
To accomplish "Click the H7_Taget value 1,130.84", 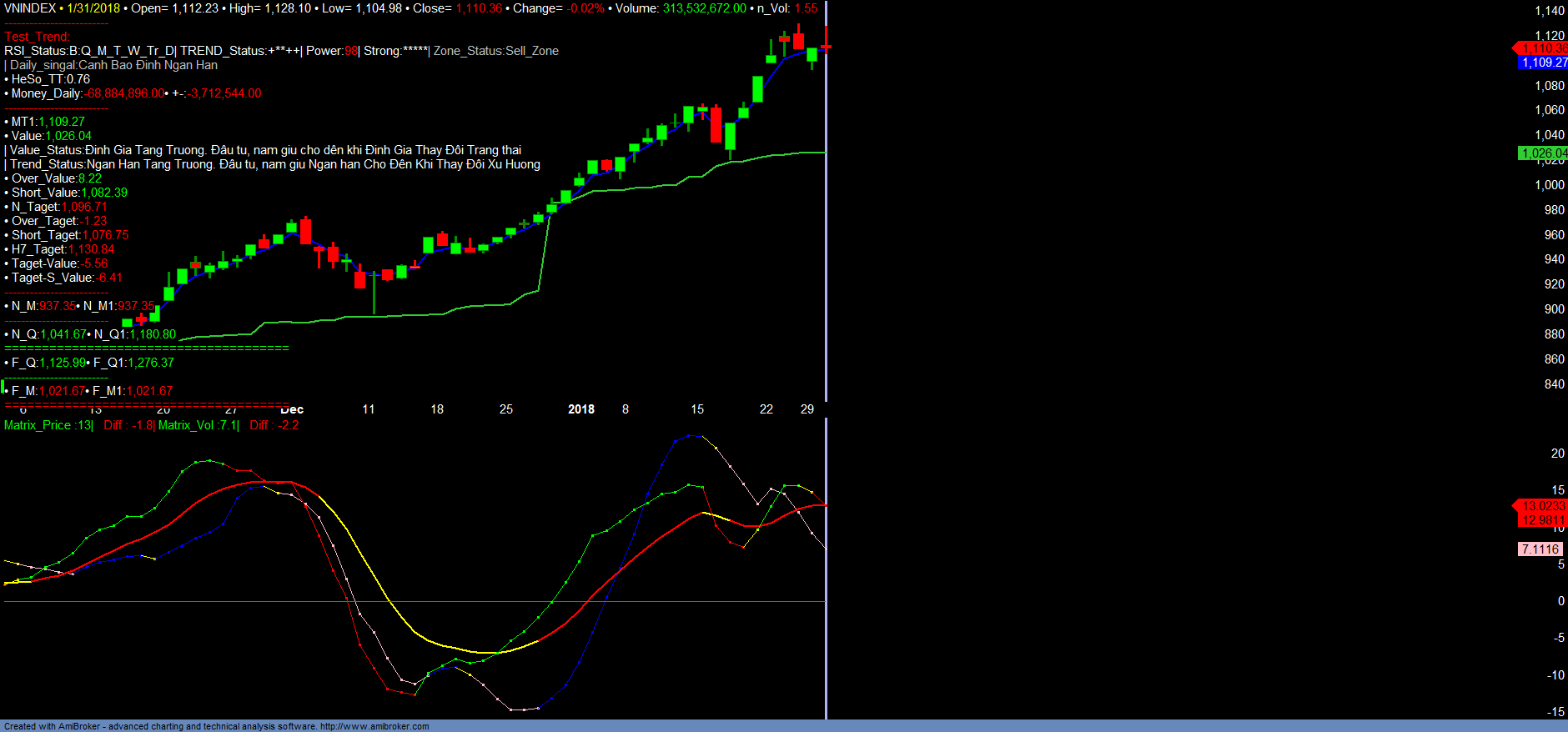I will coord(91,249).
